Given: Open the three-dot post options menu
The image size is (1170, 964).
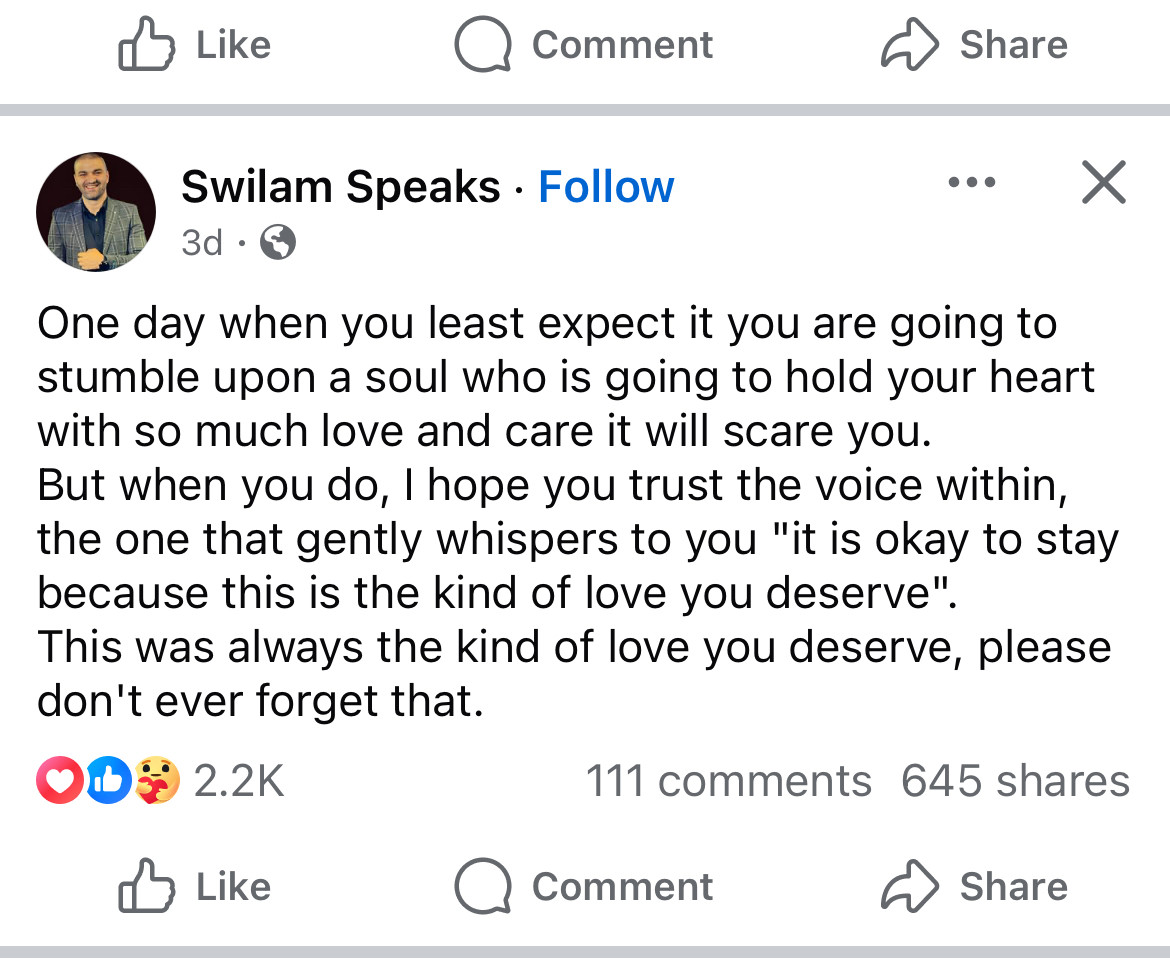Looking at the screenshot, I should point(971,183).
